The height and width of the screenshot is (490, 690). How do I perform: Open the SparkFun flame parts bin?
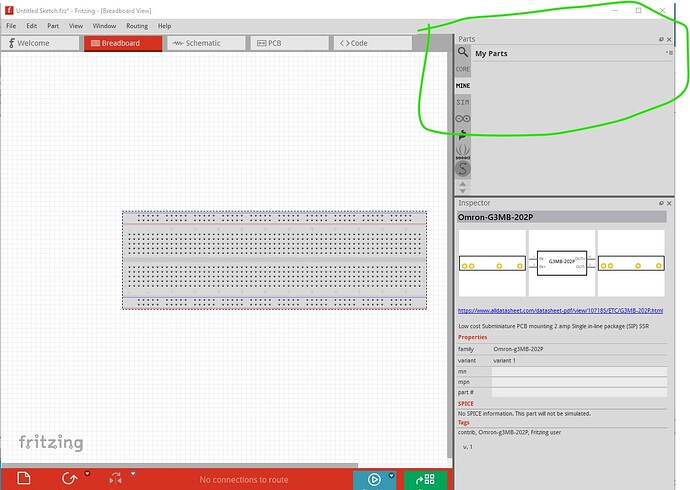(x=462, y=135)
